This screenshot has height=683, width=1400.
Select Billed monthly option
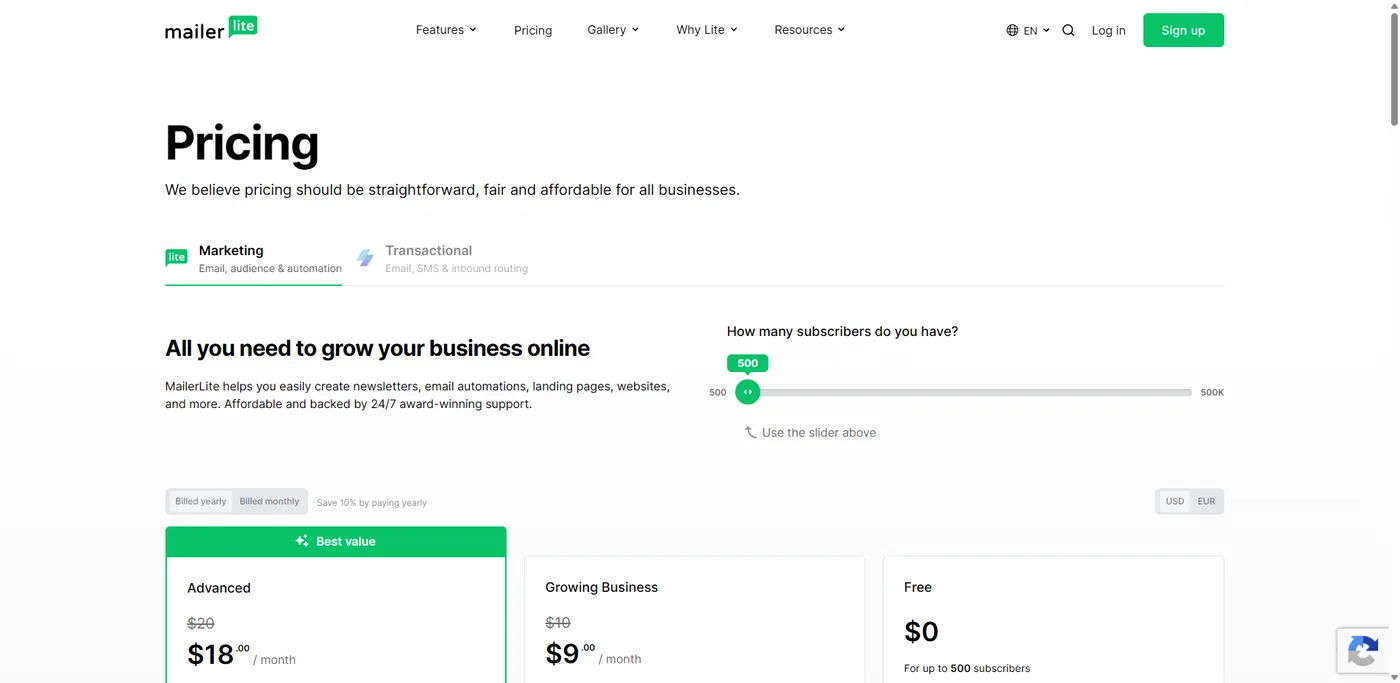pos(269,501)
